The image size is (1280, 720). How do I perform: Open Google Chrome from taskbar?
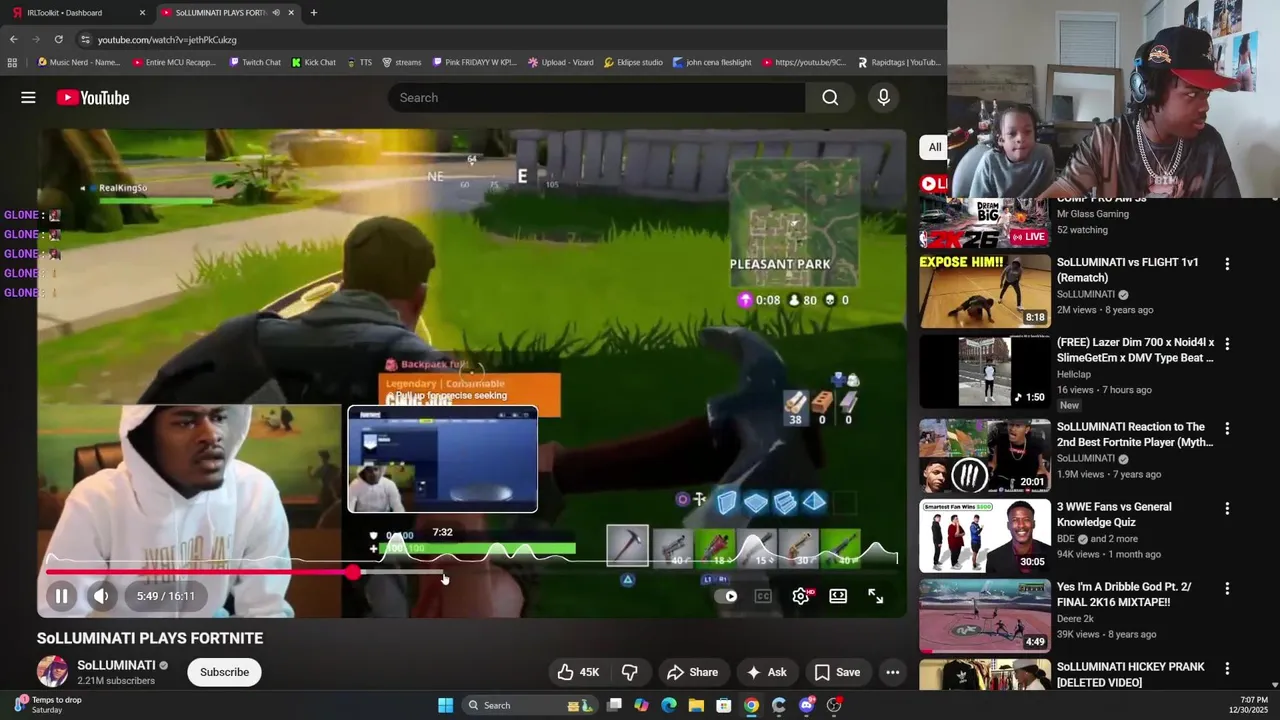pyautogui.click(x=751, y=705)
